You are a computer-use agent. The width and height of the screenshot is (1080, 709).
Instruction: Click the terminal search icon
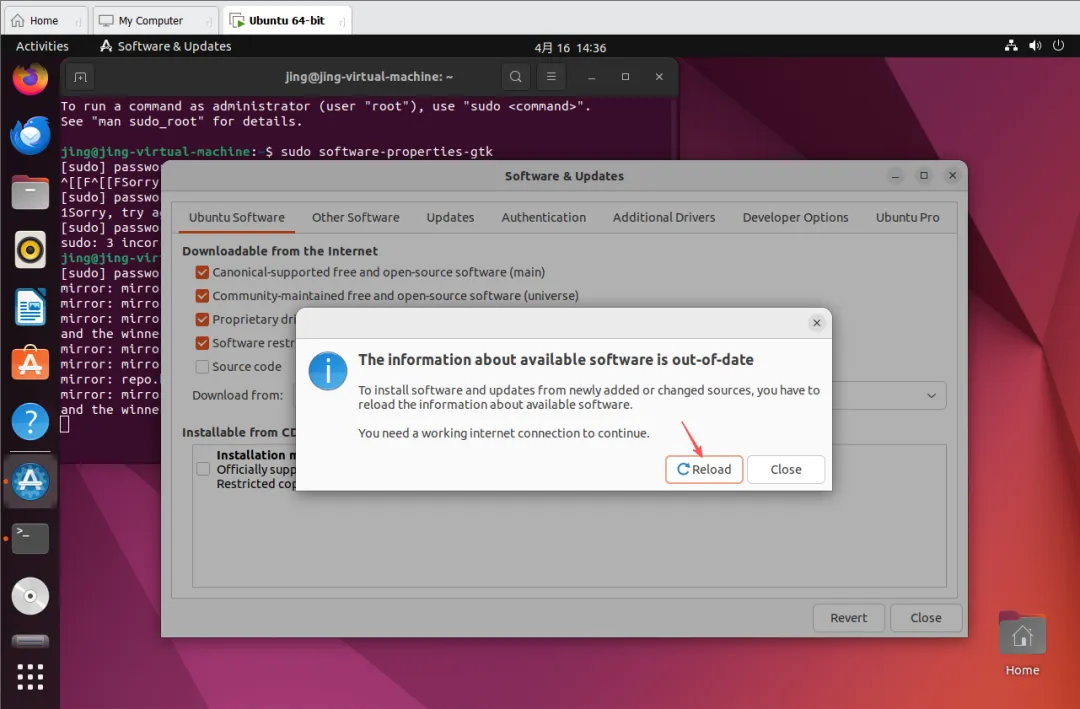pos(515,76)
